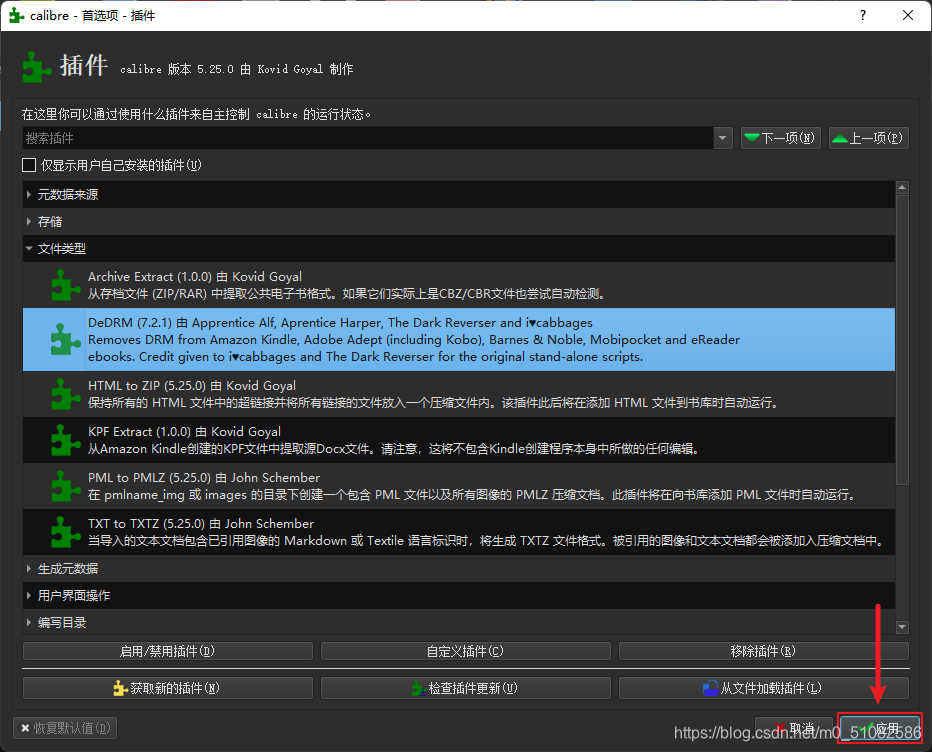Viewport: 932px width, 752px height.
Task: Click the 取消 cancel button
Action: tap(794, 728)
